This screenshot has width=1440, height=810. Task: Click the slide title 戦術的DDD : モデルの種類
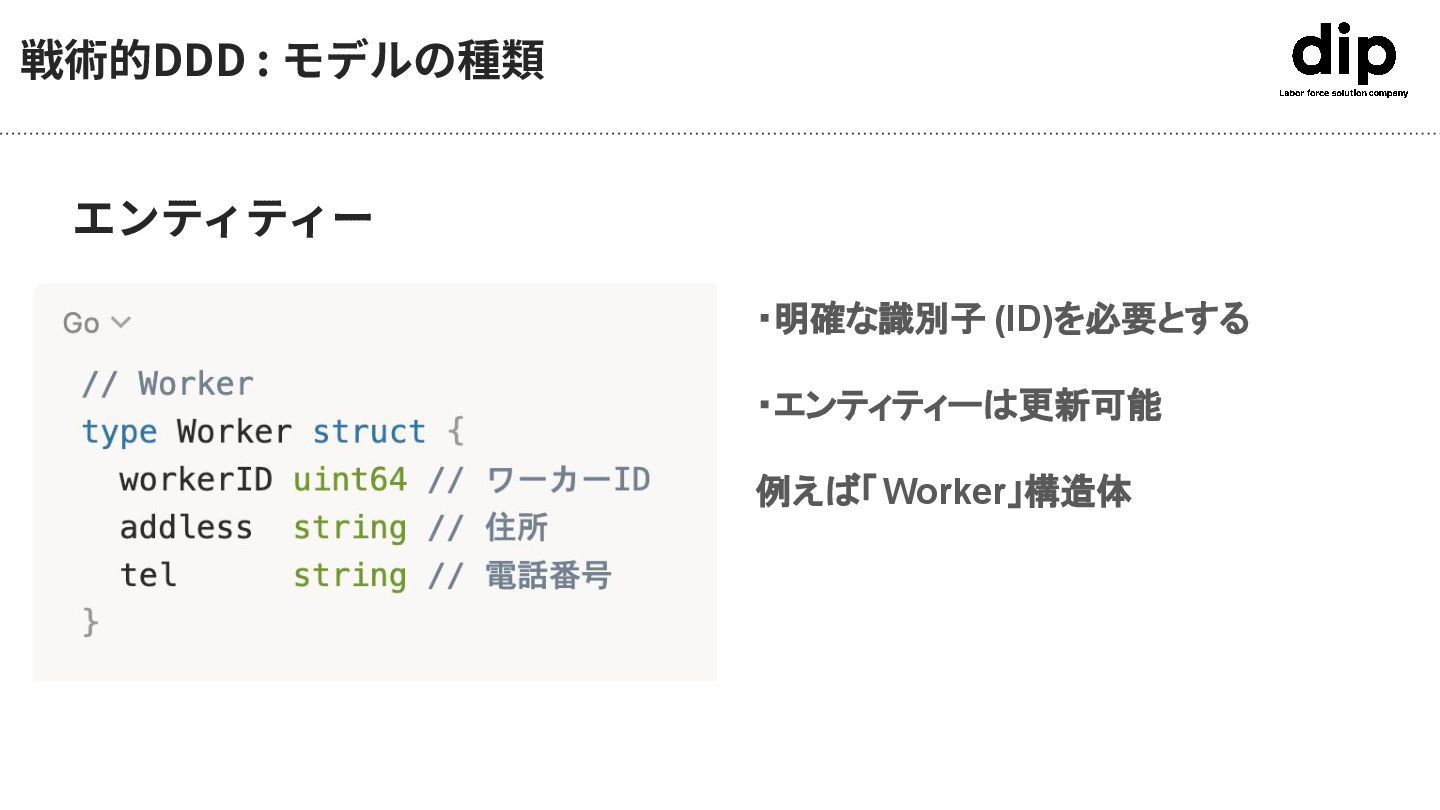point(282,61)
